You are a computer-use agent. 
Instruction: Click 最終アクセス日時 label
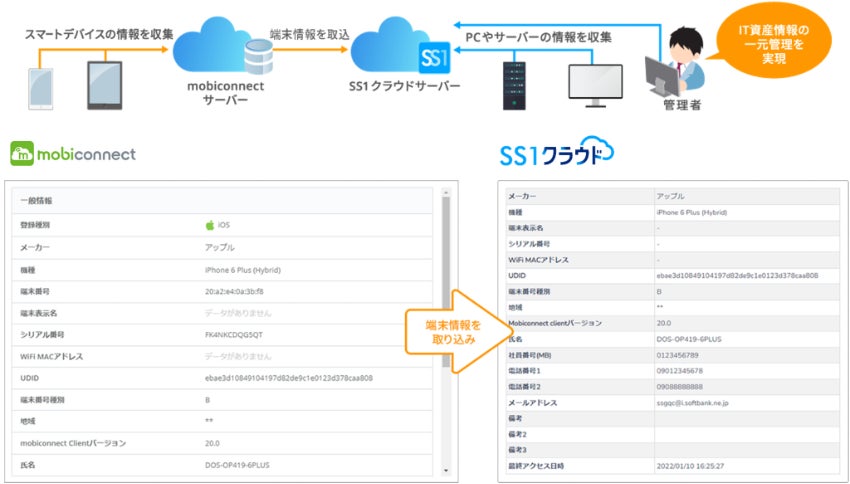536,466
